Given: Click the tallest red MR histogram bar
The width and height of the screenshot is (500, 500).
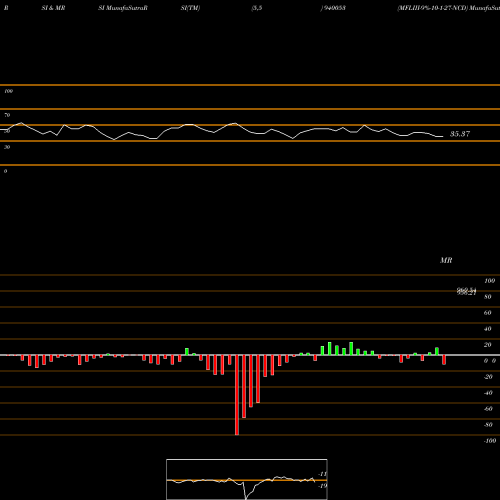Looking at the screenshot, I should coord(237,395).
